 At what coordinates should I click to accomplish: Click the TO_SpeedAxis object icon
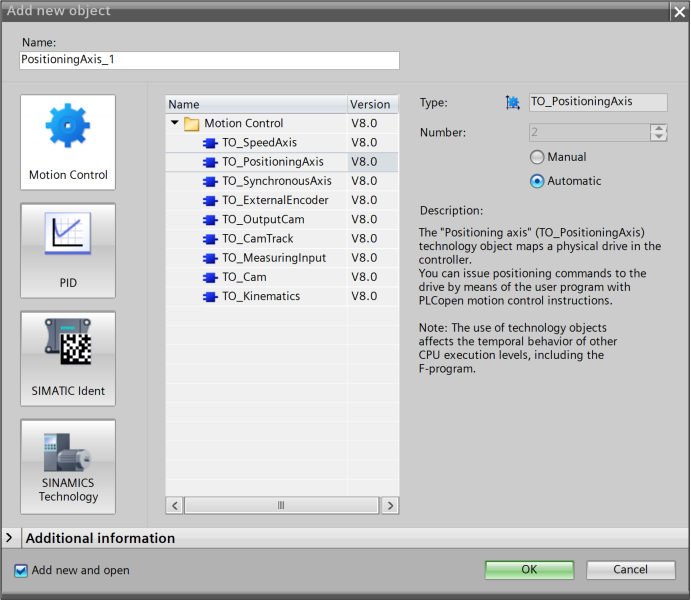click(210, 143)
